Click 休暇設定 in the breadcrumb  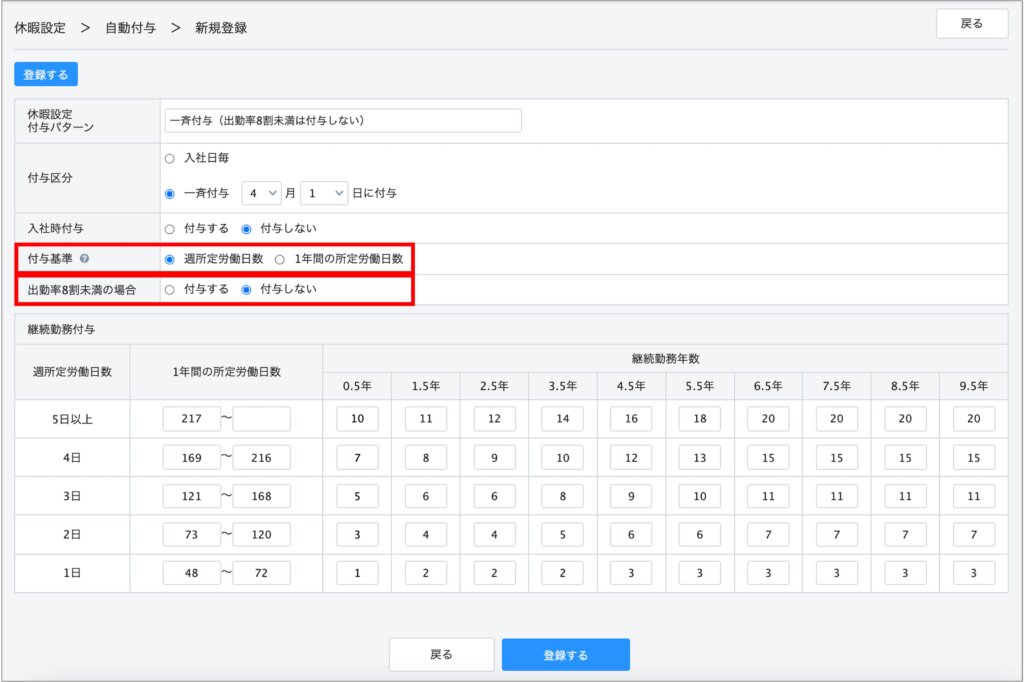pyautogui.click(x=40, y=28)
